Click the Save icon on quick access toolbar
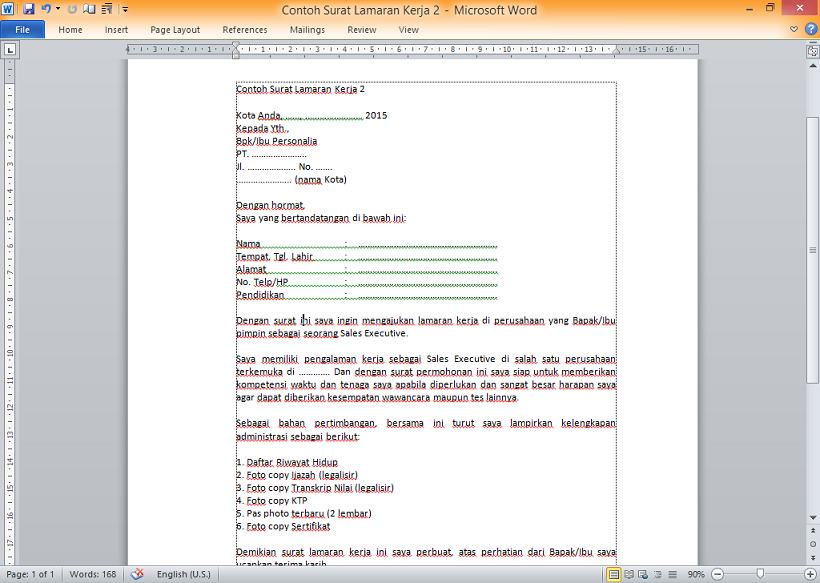The height and width of the screenshot is (583, 820). (28, 9)
